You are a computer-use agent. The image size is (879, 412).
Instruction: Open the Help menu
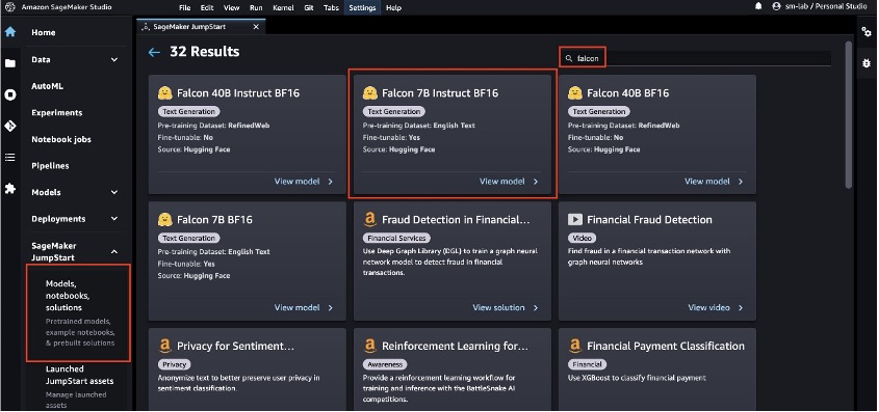click(394, 8)
